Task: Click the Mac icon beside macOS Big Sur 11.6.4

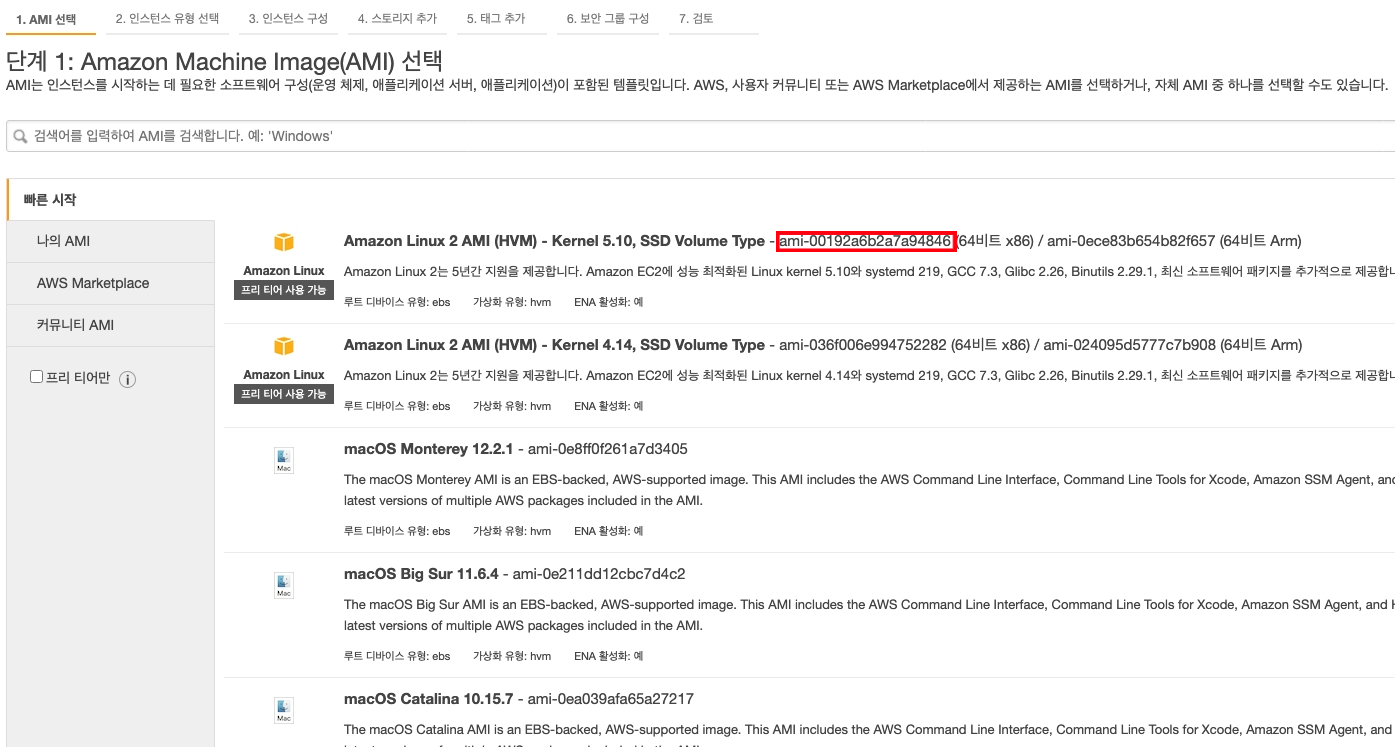Action: [284, 585]
